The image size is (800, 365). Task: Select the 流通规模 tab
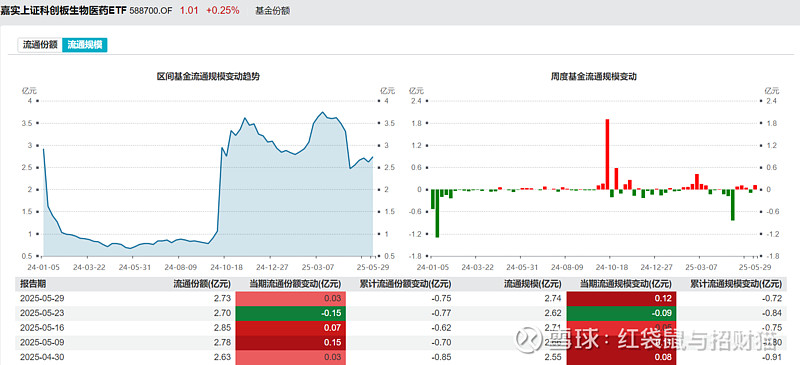click(x=85, y=45)
